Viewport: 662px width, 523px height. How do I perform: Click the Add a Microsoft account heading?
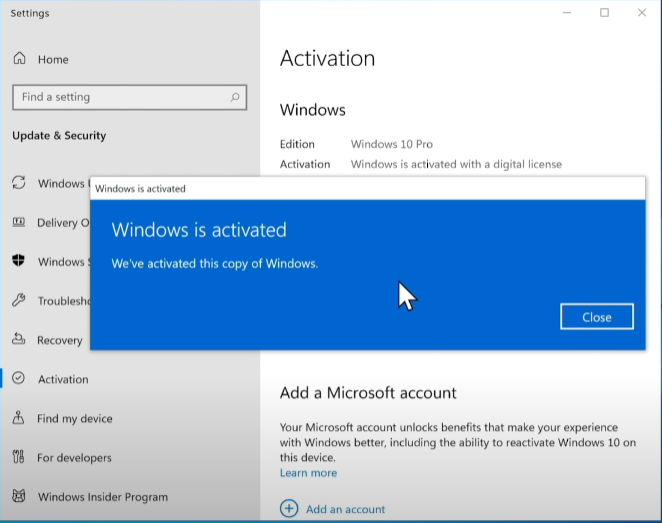tap(368, 393)
